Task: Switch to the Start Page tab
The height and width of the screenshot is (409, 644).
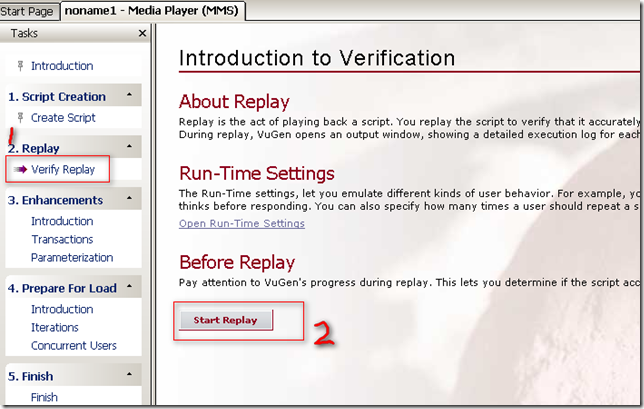Action: 27,11
